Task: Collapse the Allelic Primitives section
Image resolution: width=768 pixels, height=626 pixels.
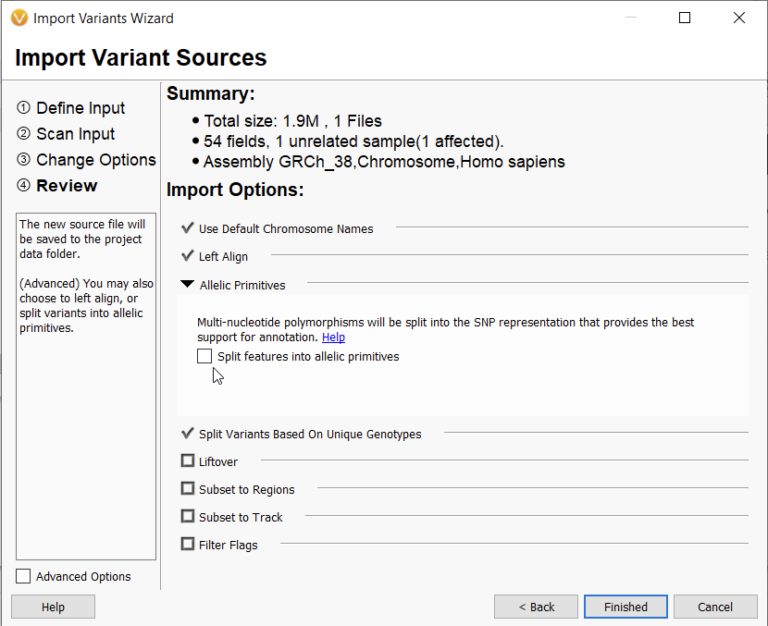Action: [187, 285]
